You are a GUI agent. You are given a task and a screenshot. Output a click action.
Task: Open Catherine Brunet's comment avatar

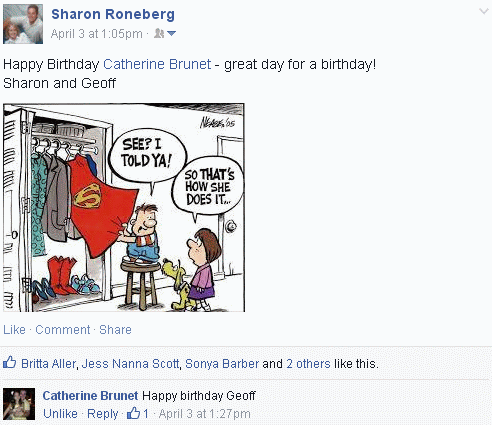click(x=19, y=404)
